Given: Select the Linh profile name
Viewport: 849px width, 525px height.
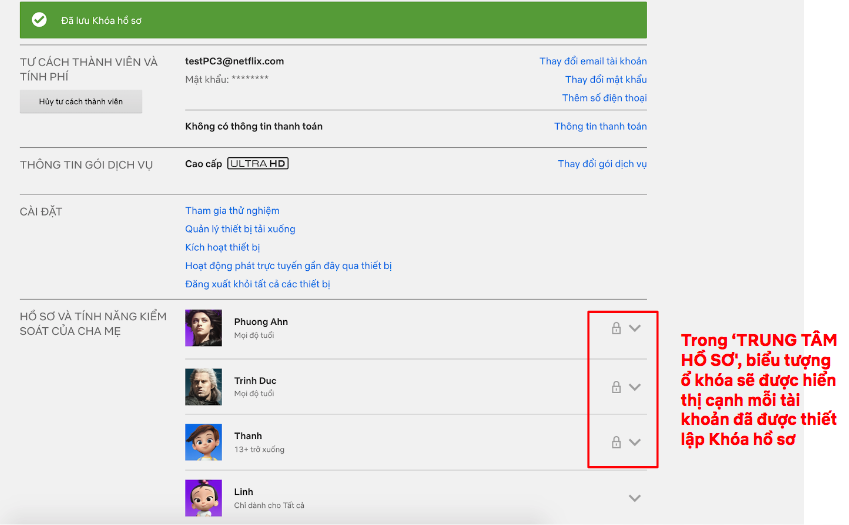Looking at the screenshot, I should pos(244,491).
